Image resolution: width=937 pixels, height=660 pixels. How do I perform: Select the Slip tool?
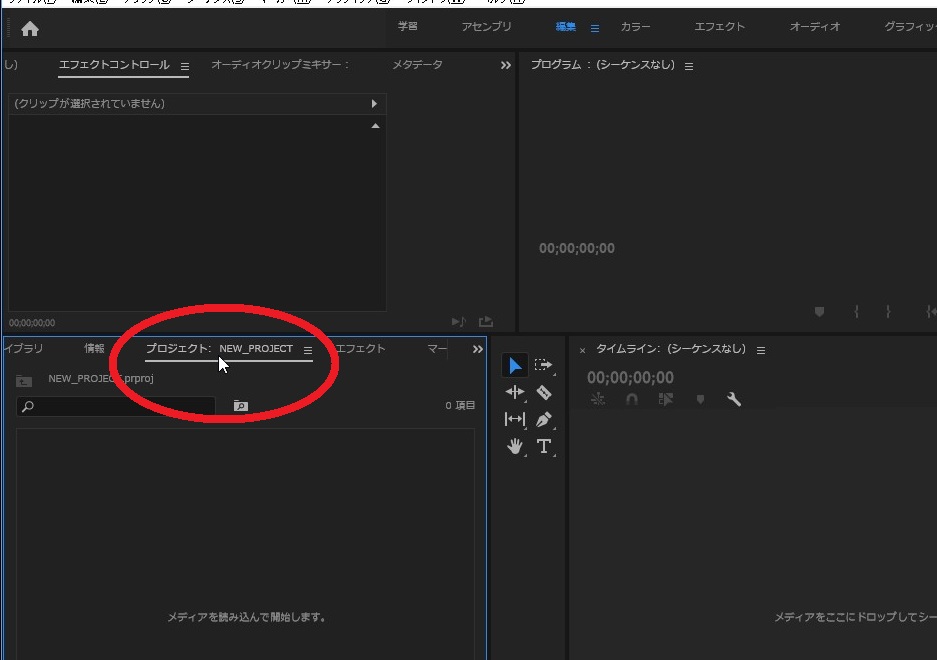coord(515,420)
